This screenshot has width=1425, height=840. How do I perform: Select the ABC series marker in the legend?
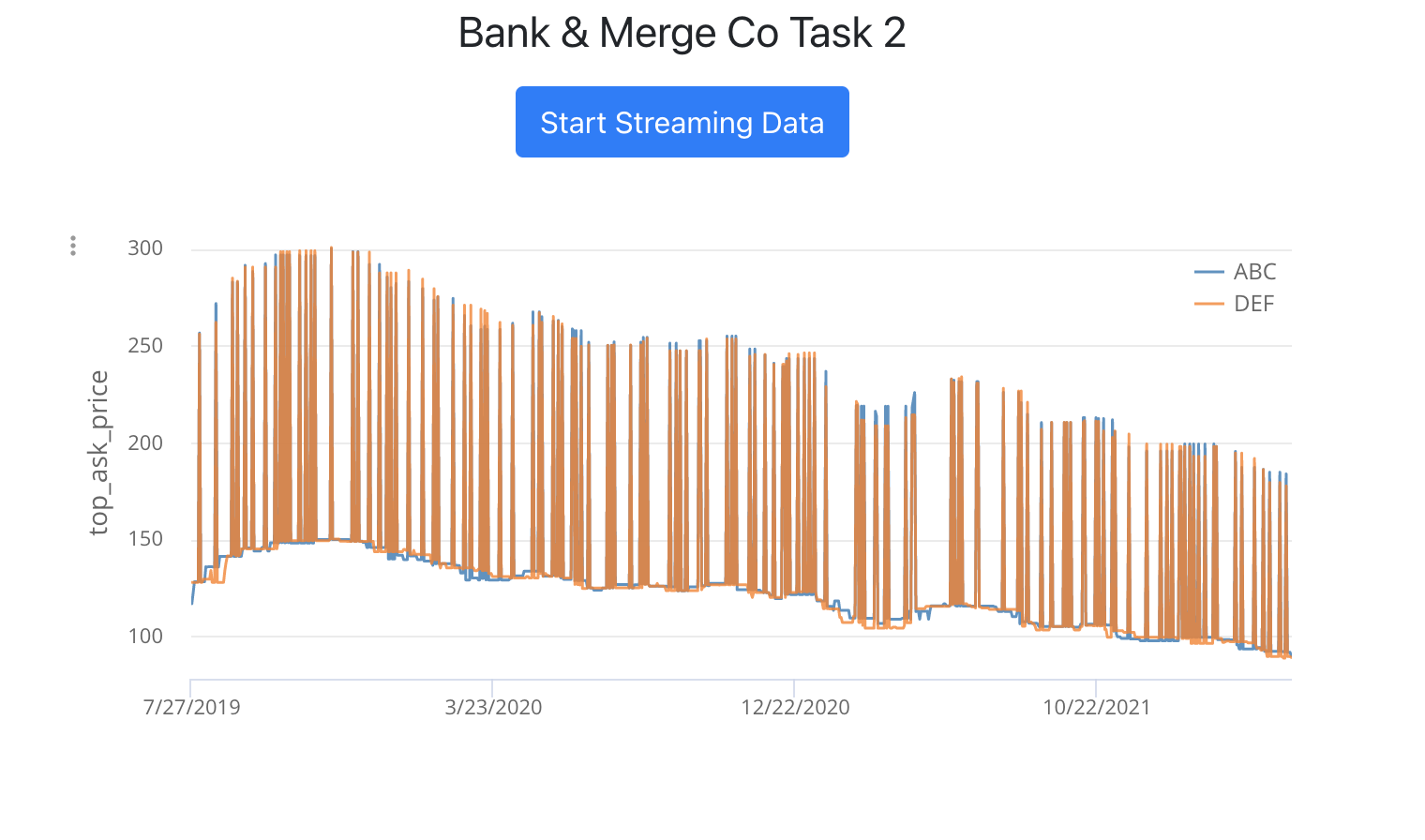[1208, 272]
